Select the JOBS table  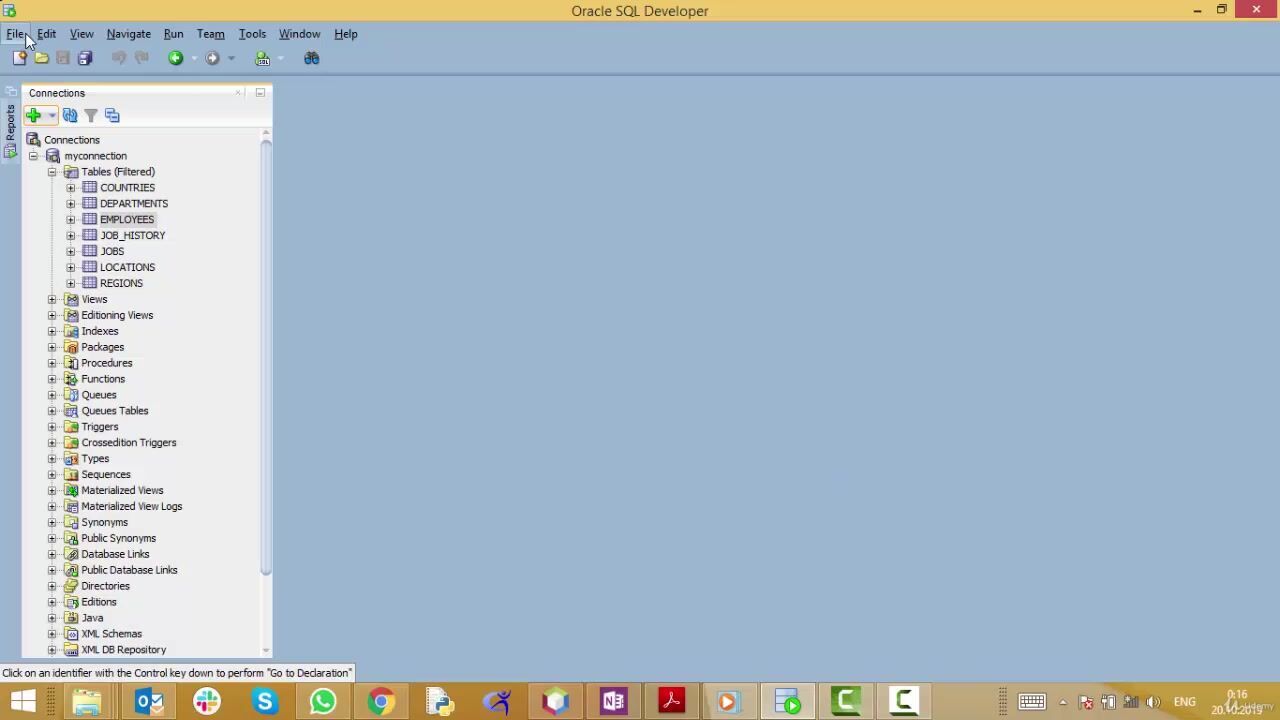[x=112, y=252]
